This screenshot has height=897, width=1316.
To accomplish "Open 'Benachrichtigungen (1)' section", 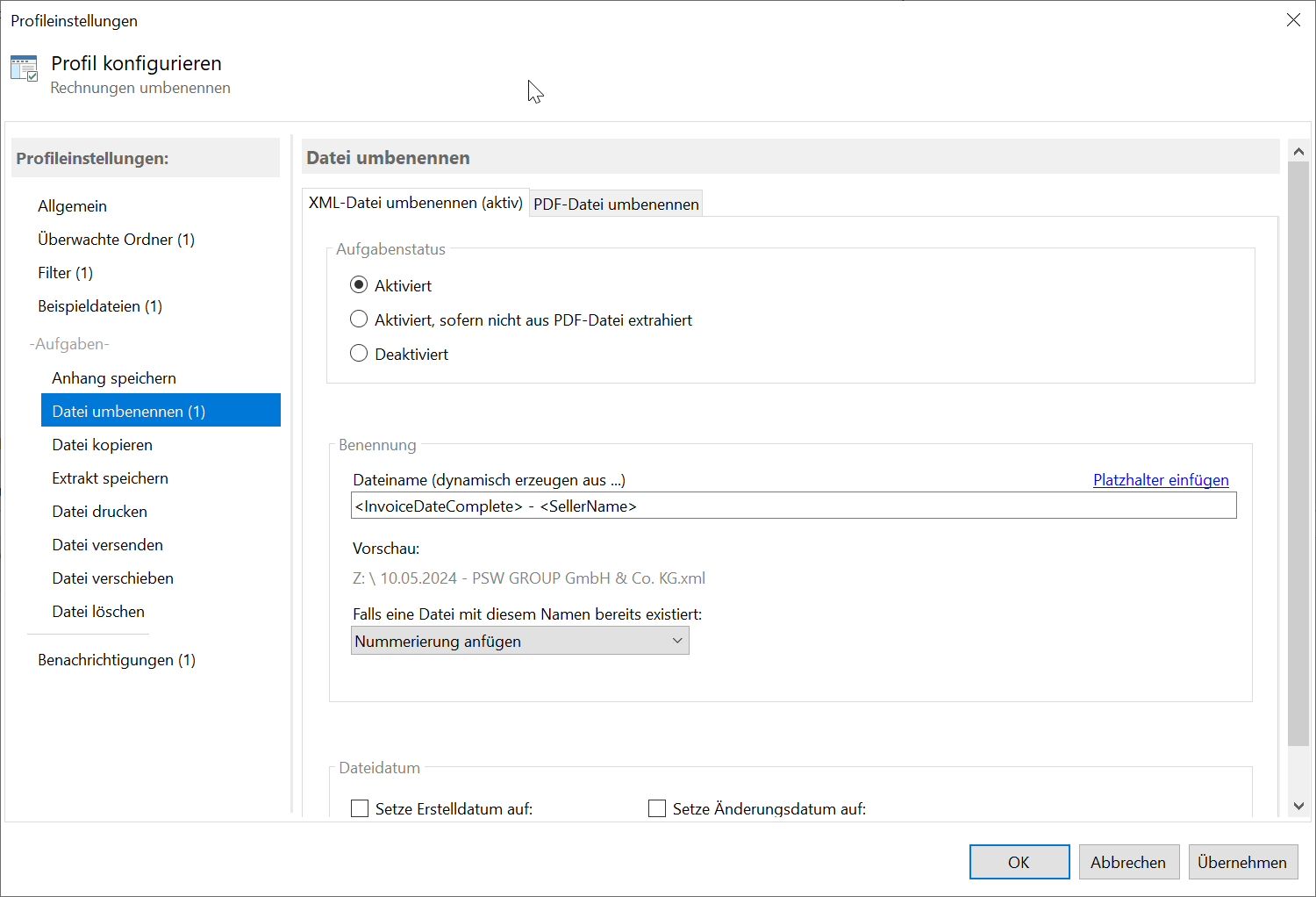I will [x=116, y=660].
